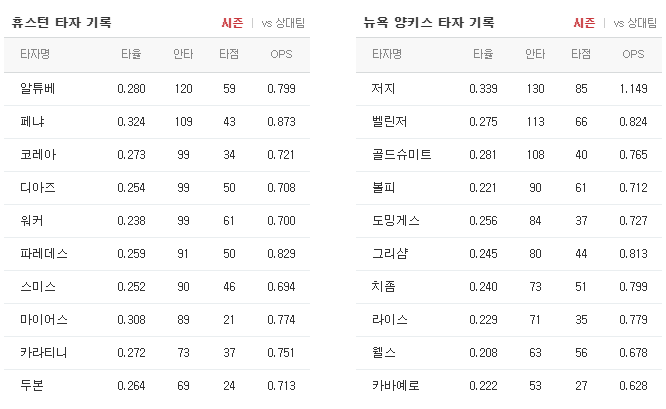Select Yankees batter 골드슈미트
Image resolution: width=666 pixels, height=409 pixels.
click(x=401, y=155)
